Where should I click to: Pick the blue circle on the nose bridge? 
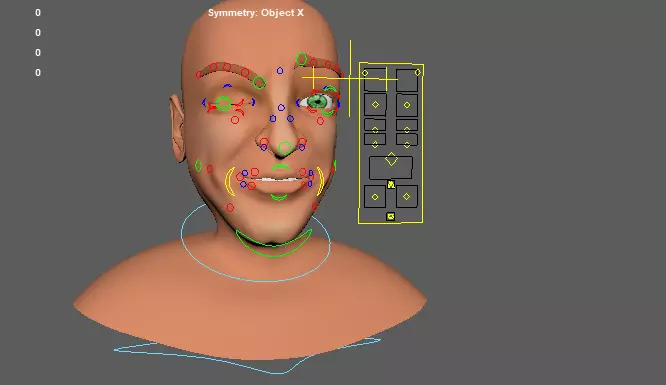[281, 108]
